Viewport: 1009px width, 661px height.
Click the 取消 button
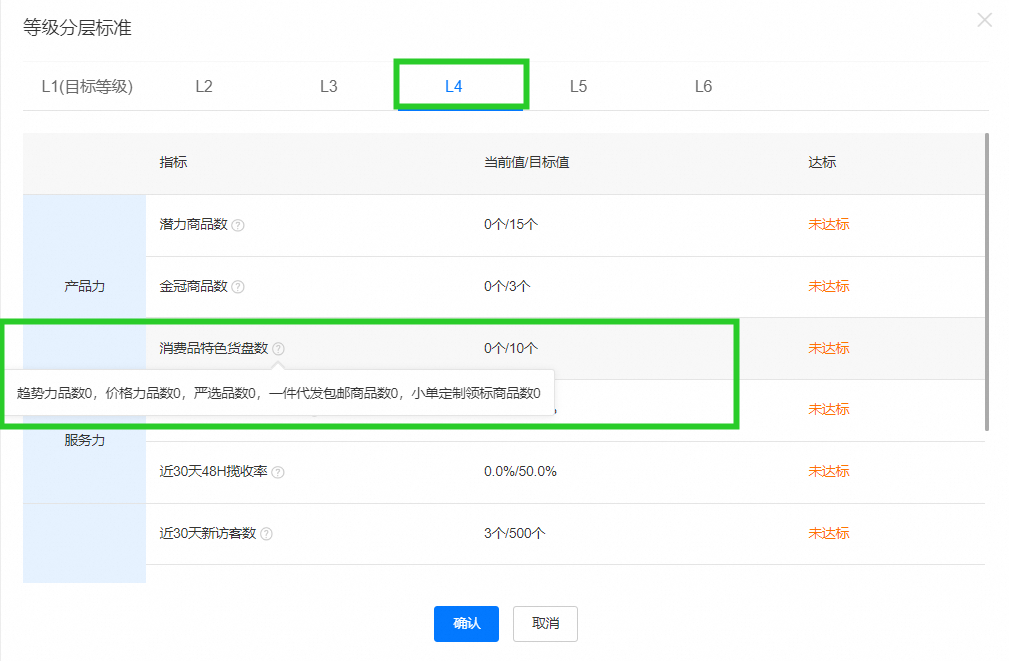pyautogui.click(x=545, y=623)
